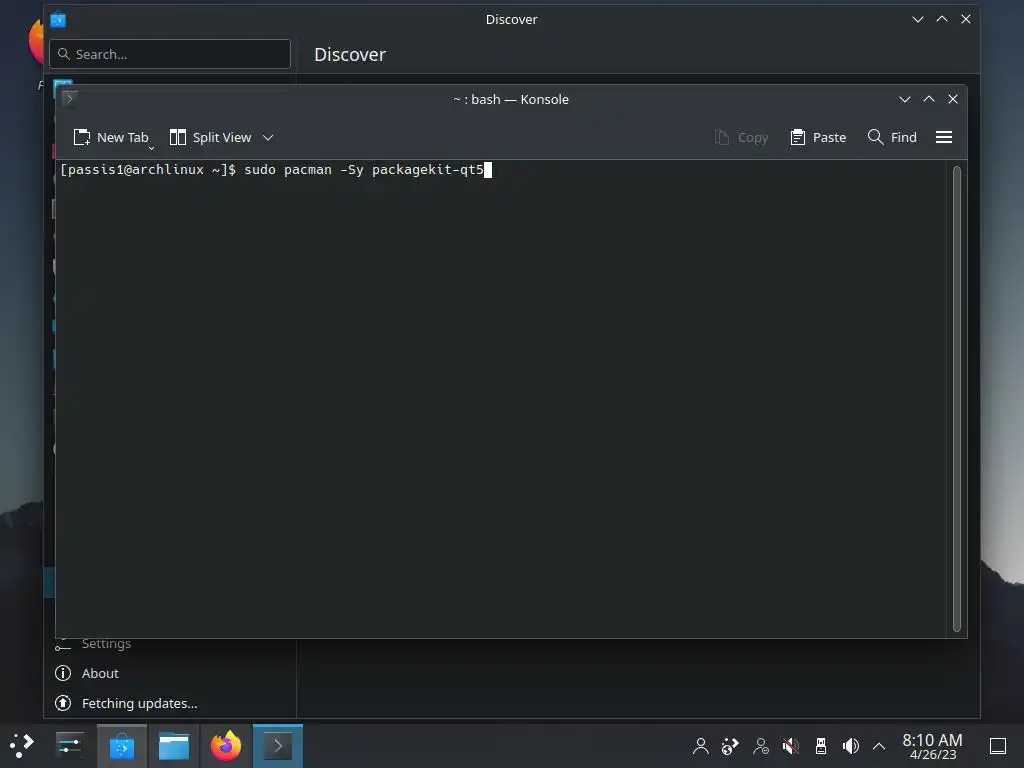This screenshot has width=1024, height=768.
Task: Open the audio volume tray icon
Action: pyautogui.click(x=850, y=746)
